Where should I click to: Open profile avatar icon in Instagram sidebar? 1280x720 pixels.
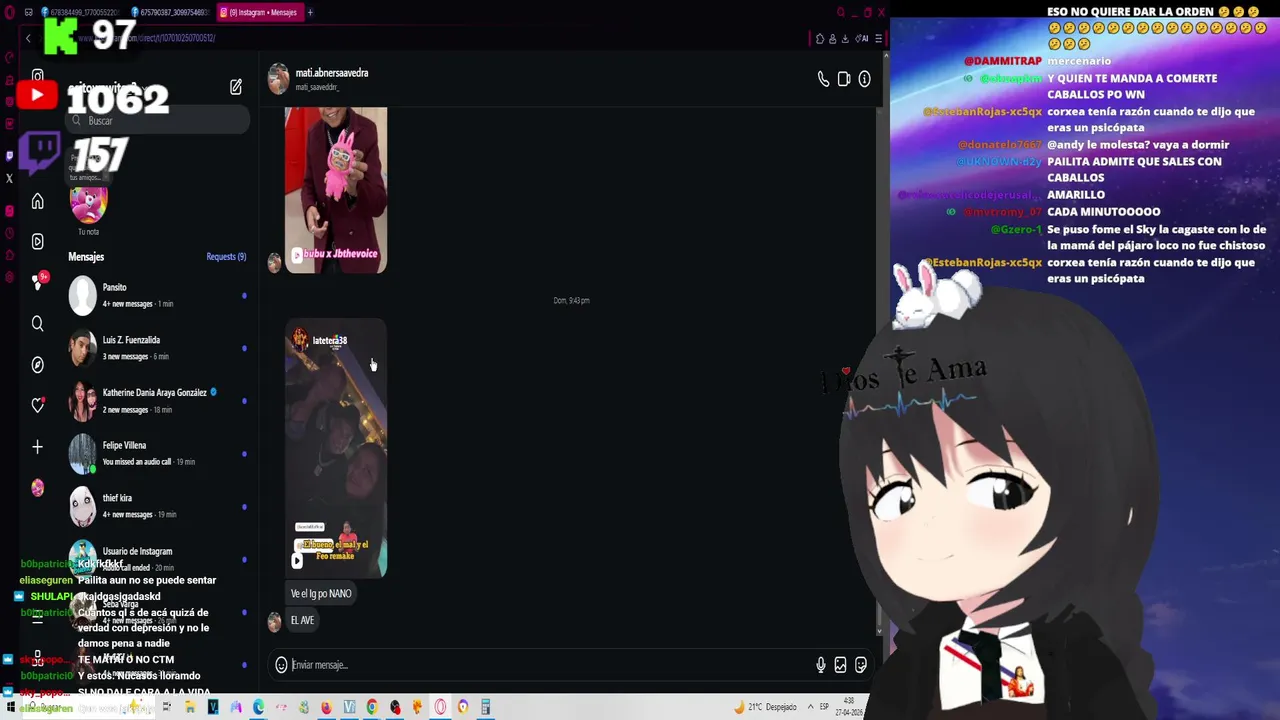pyautogui.click(x=37, y=488)
